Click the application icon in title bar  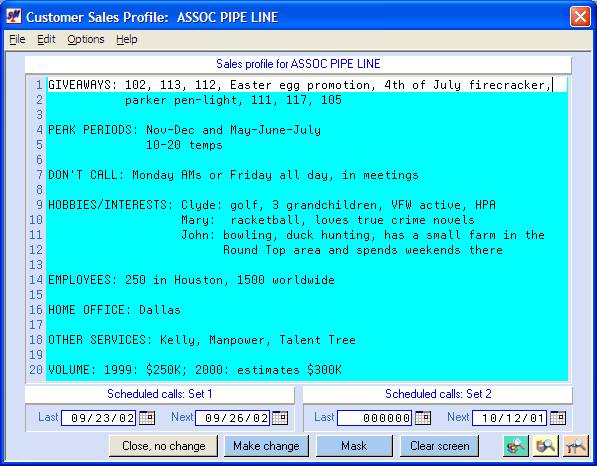point(14,17)
